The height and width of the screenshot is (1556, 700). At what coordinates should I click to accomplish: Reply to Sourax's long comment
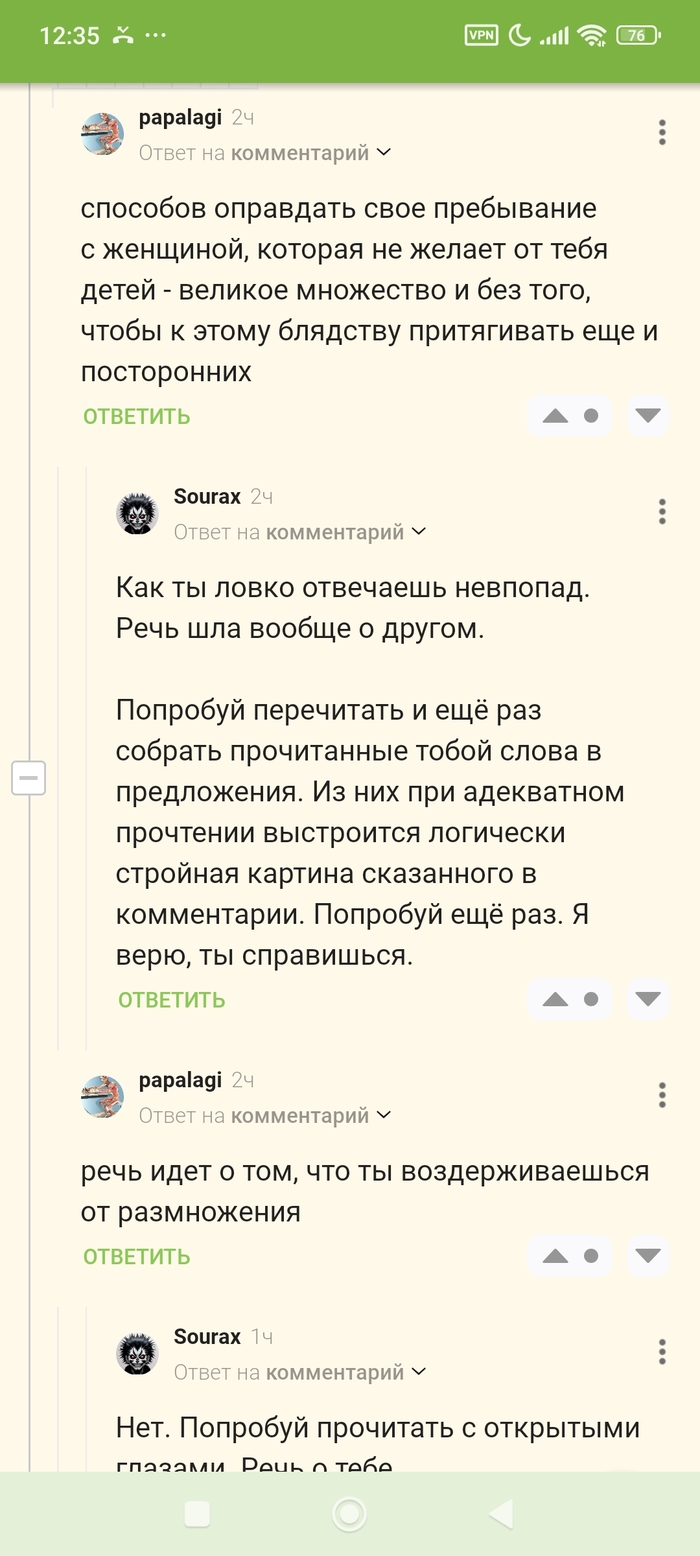tap(172, 999)
